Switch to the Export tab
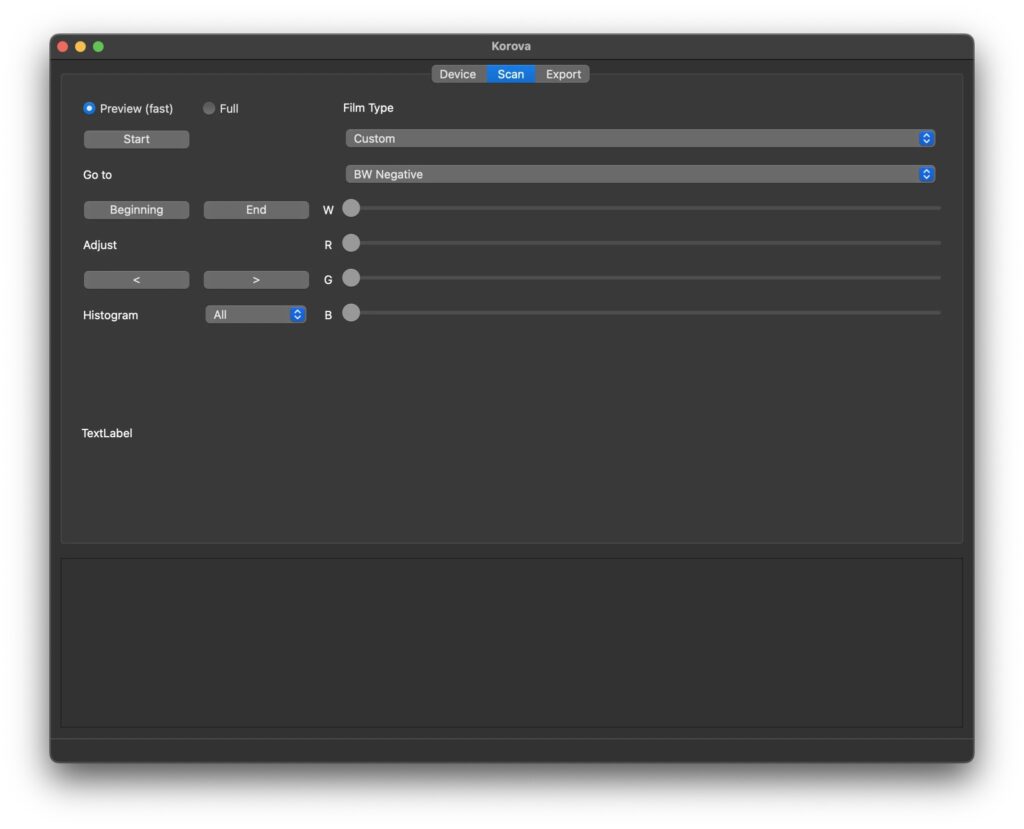 click(x=563, y=74)
